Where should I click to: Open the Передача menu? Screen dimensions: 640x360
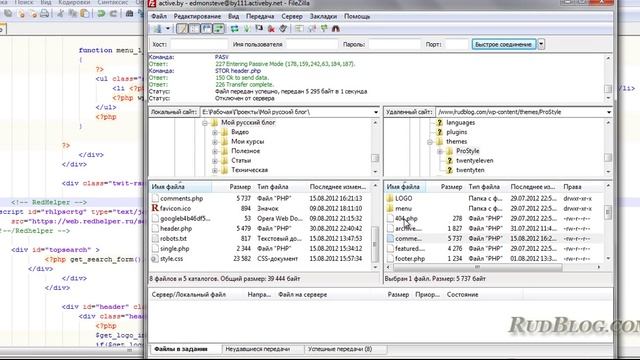(x=260, y=16)
